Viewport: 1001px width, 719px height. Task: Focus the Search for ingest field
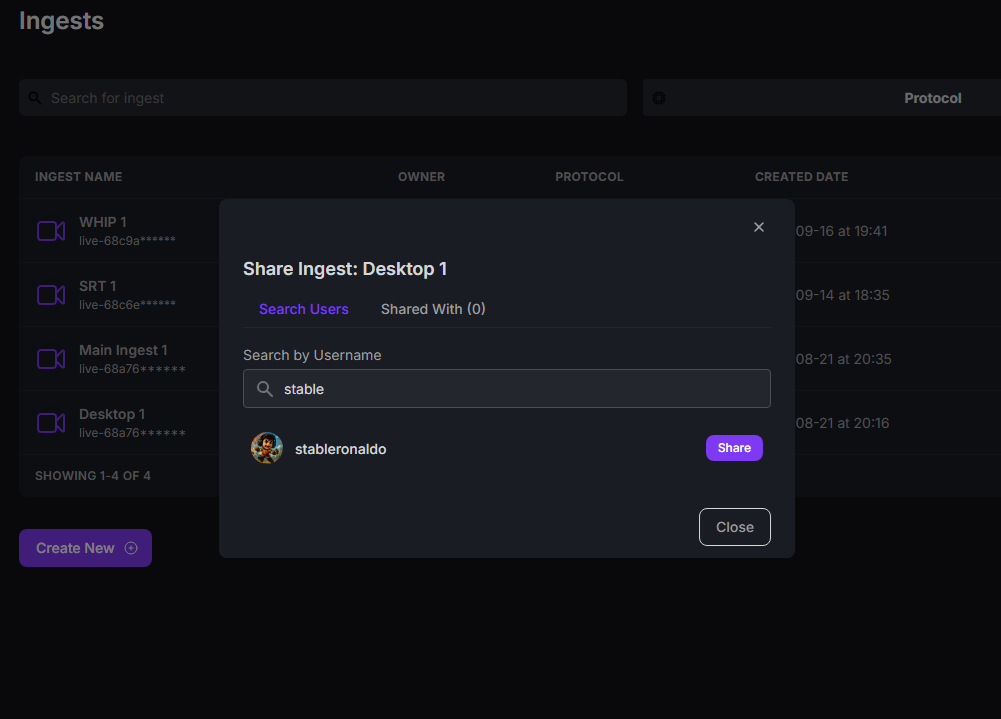point(330,98)
